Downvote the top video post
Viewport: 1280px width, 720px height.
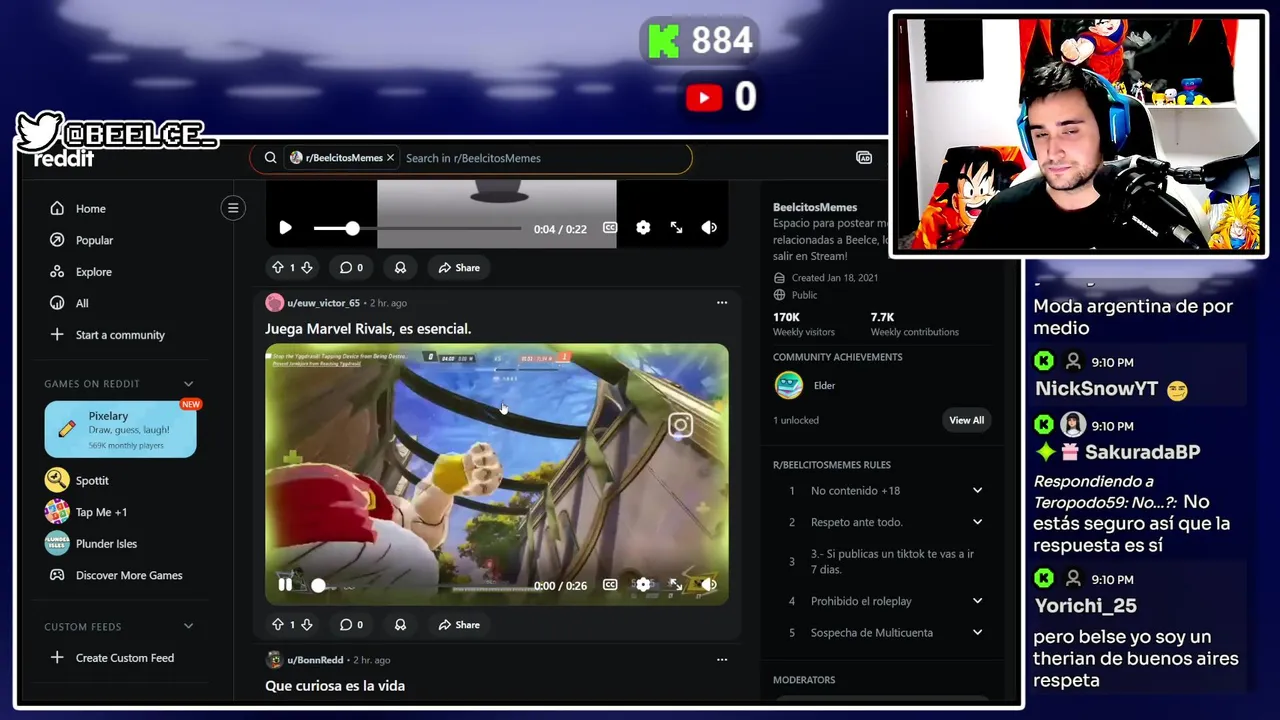(x=307, y=267)
